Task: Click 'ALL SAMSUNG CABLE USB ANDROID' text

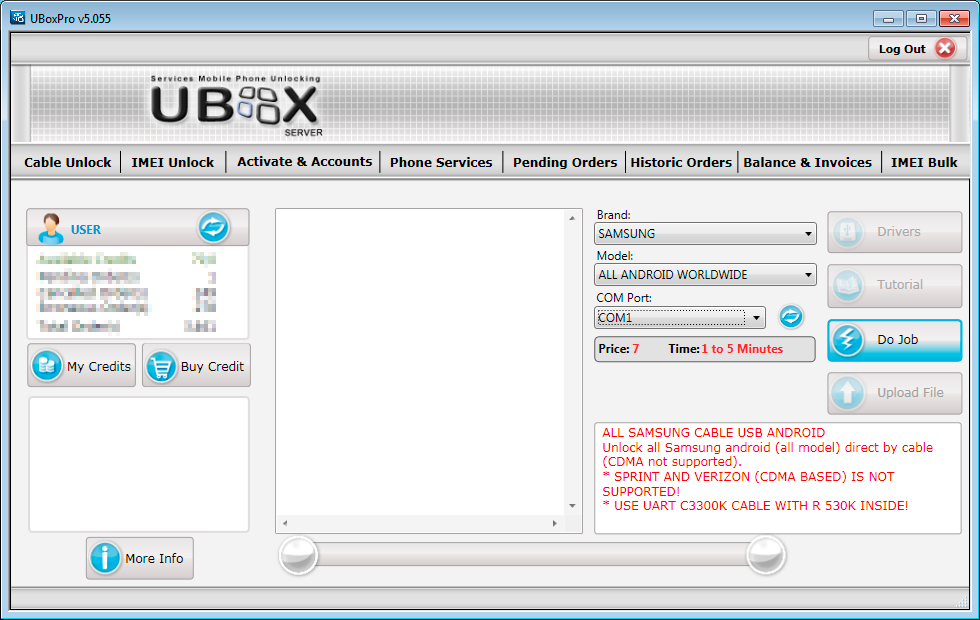Action: tap(713, 432)
